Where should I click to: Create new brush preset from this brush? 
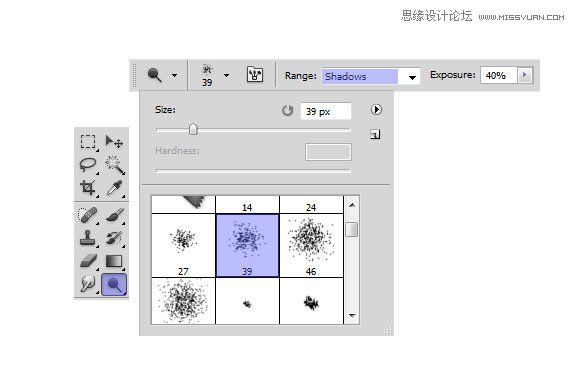pyautogui.click(x=375, y=135)
